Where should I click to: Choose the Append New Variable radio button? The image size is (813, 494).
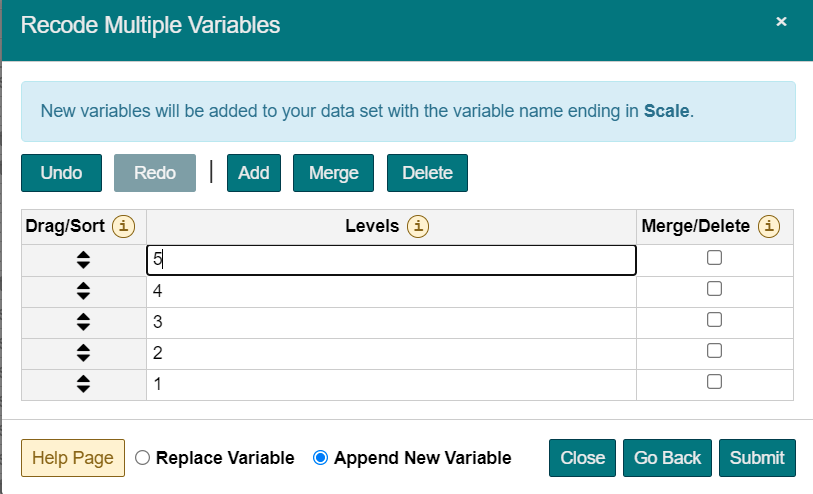click(x=320, y=458)
